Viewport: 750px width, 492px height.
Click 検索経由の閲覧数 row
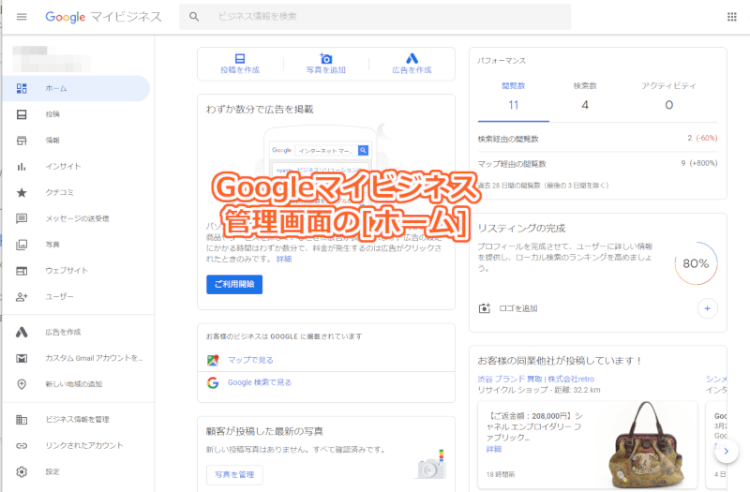click(597, 139)
